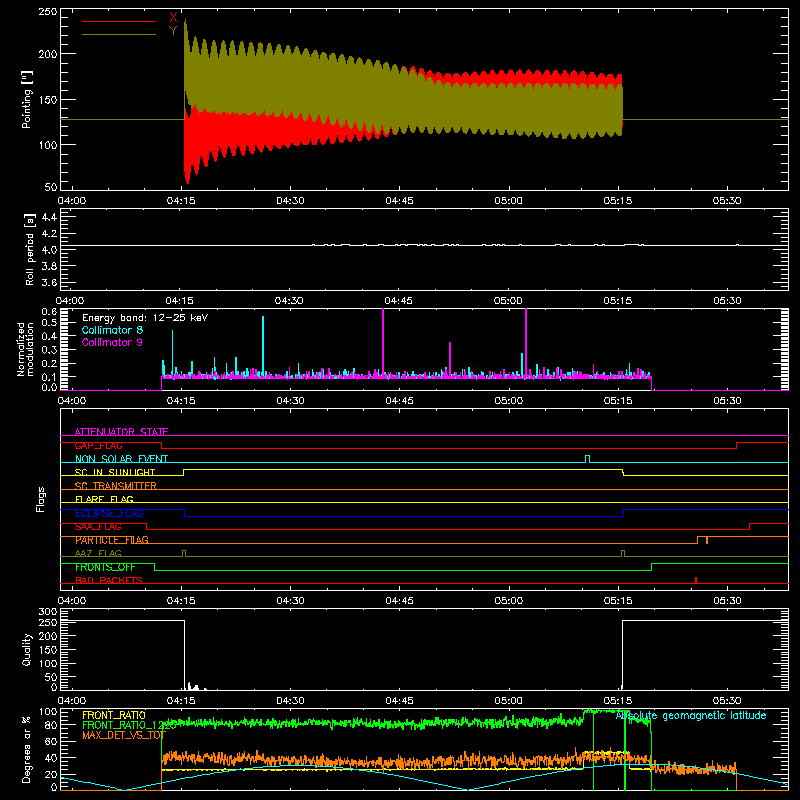Click the olive Y legend line
This screenshot has width=800, height=800.
coord(119,35)
